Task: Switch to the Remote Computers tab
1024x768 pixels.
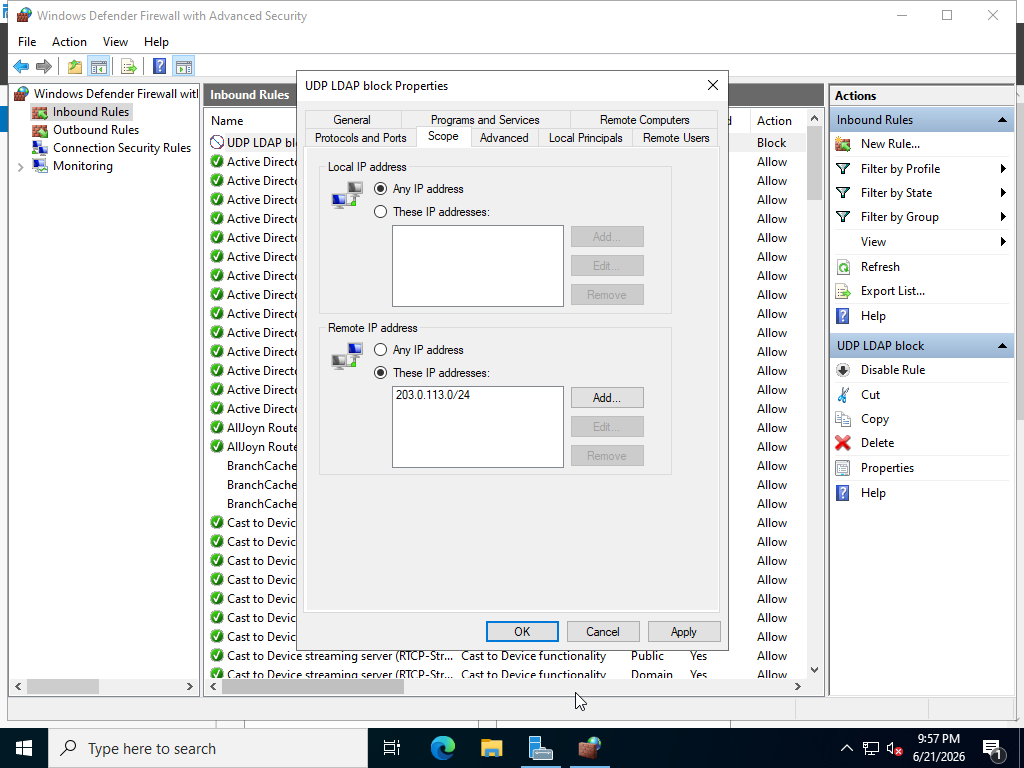Action: point(644,120)
